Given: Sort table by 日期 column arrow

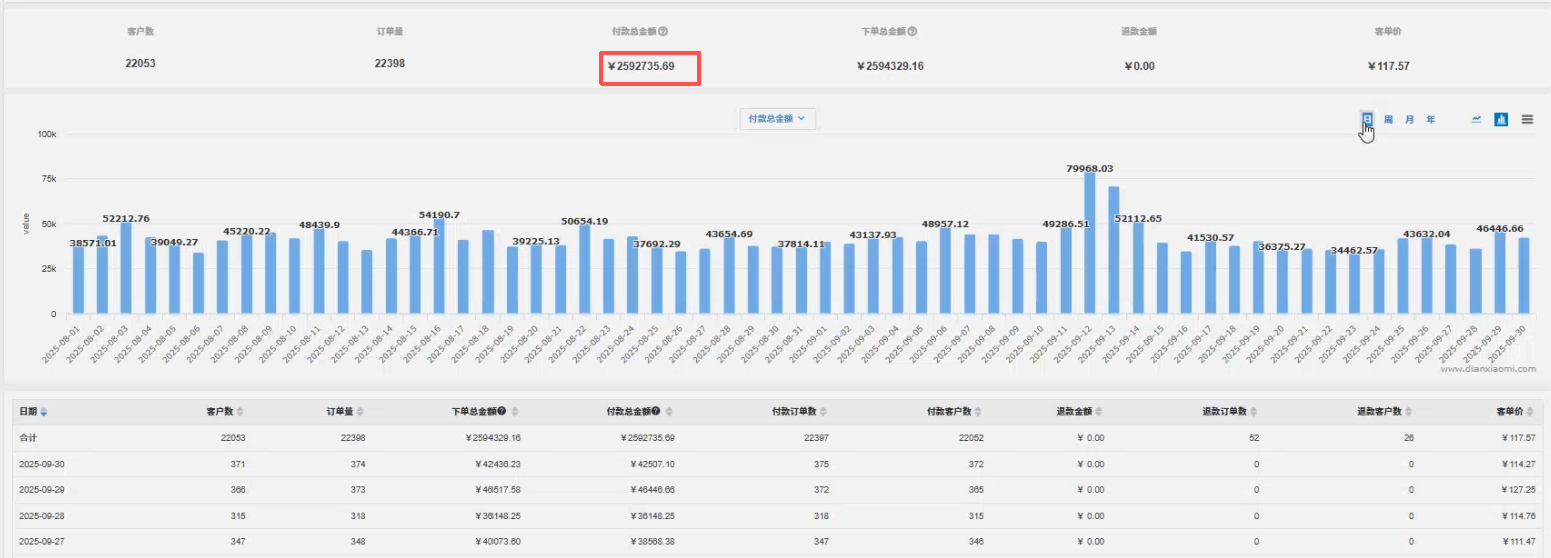Looking at the screenshot, I should [43, 411].
